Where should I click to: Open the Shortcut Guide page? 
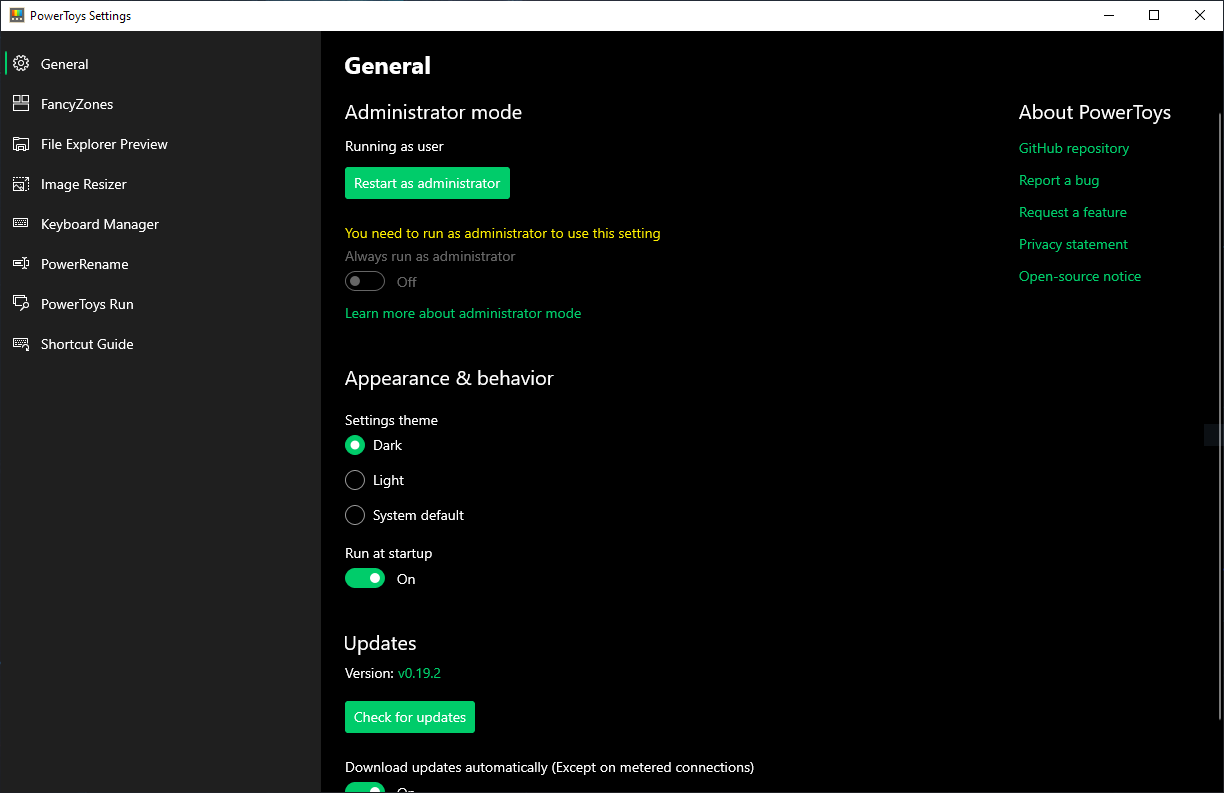click(x=160, y=344)
